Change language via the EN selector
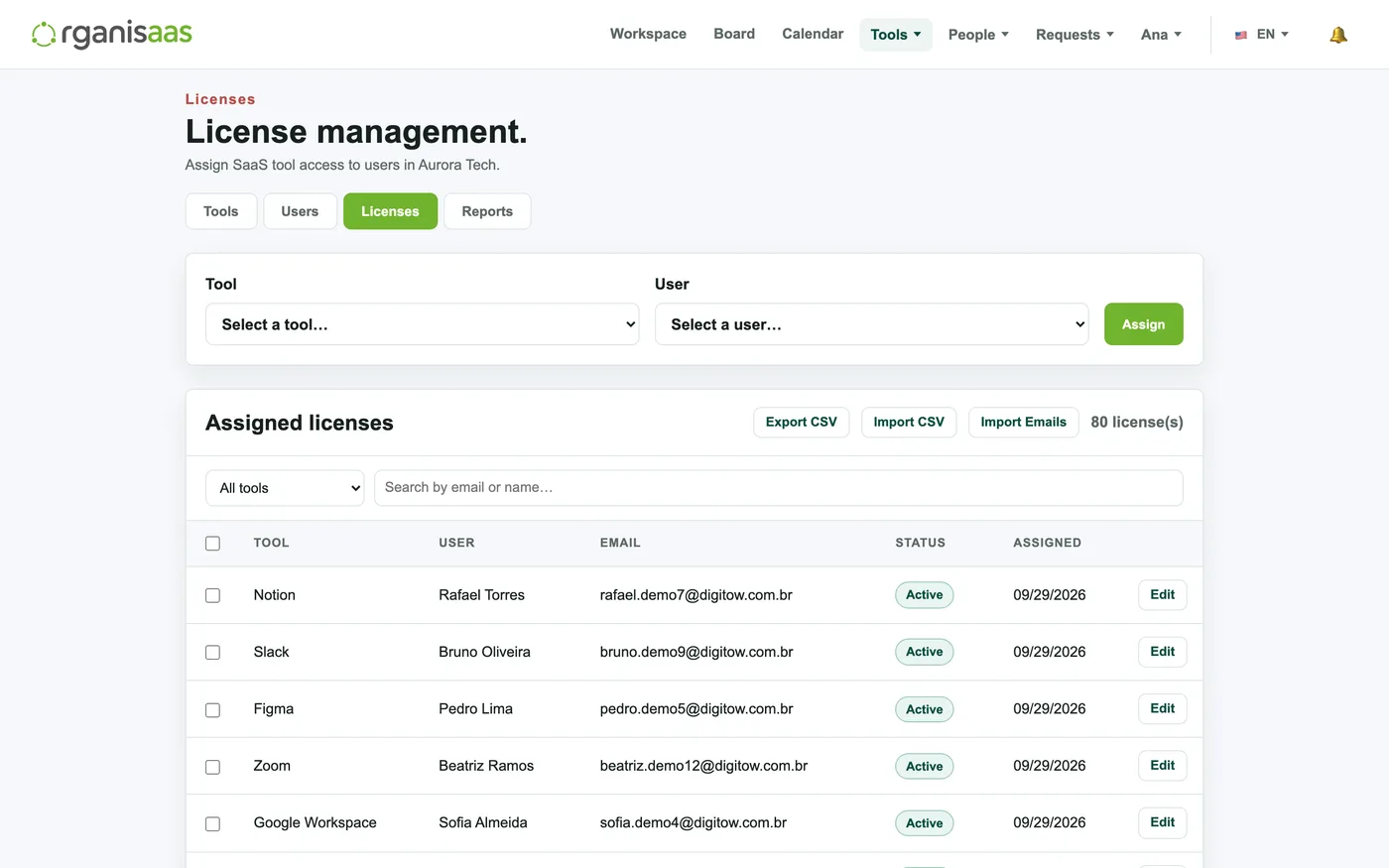Screen dimensions: 1389x868 click(x=1262, y=35)
